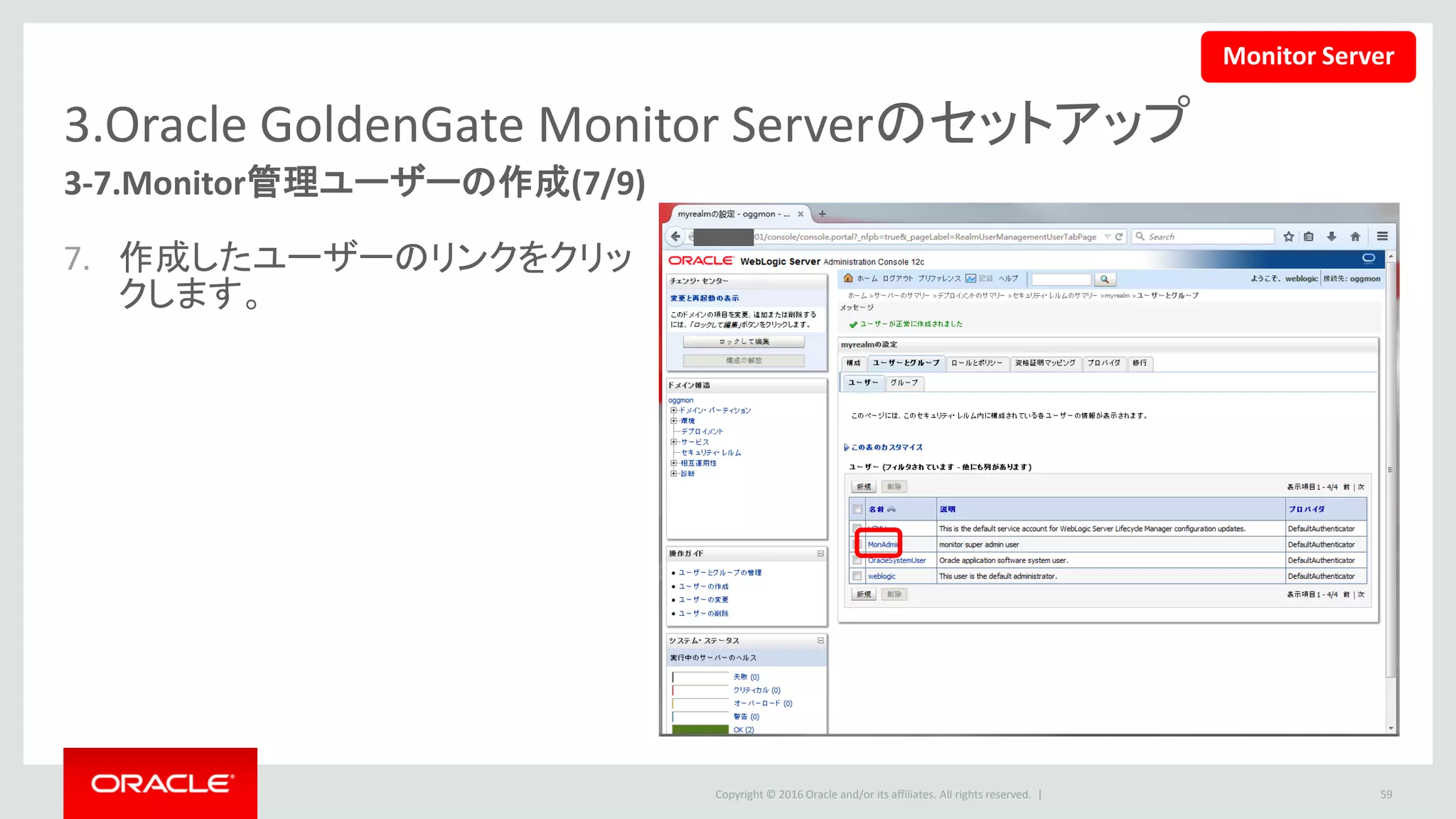The width and height of the screenshot is (1456, 819).
Task: Open the MonAdmin user link
Action: pos(883,545)
